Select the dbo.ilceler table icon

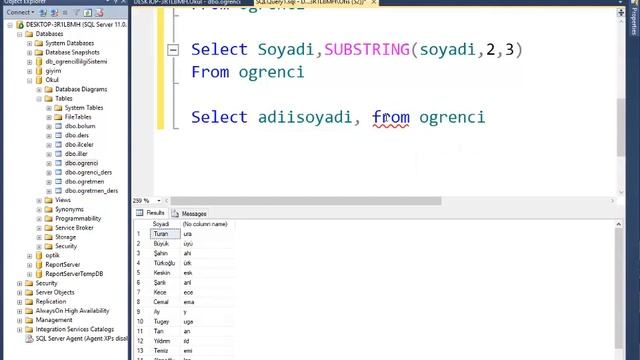(58, 144)
